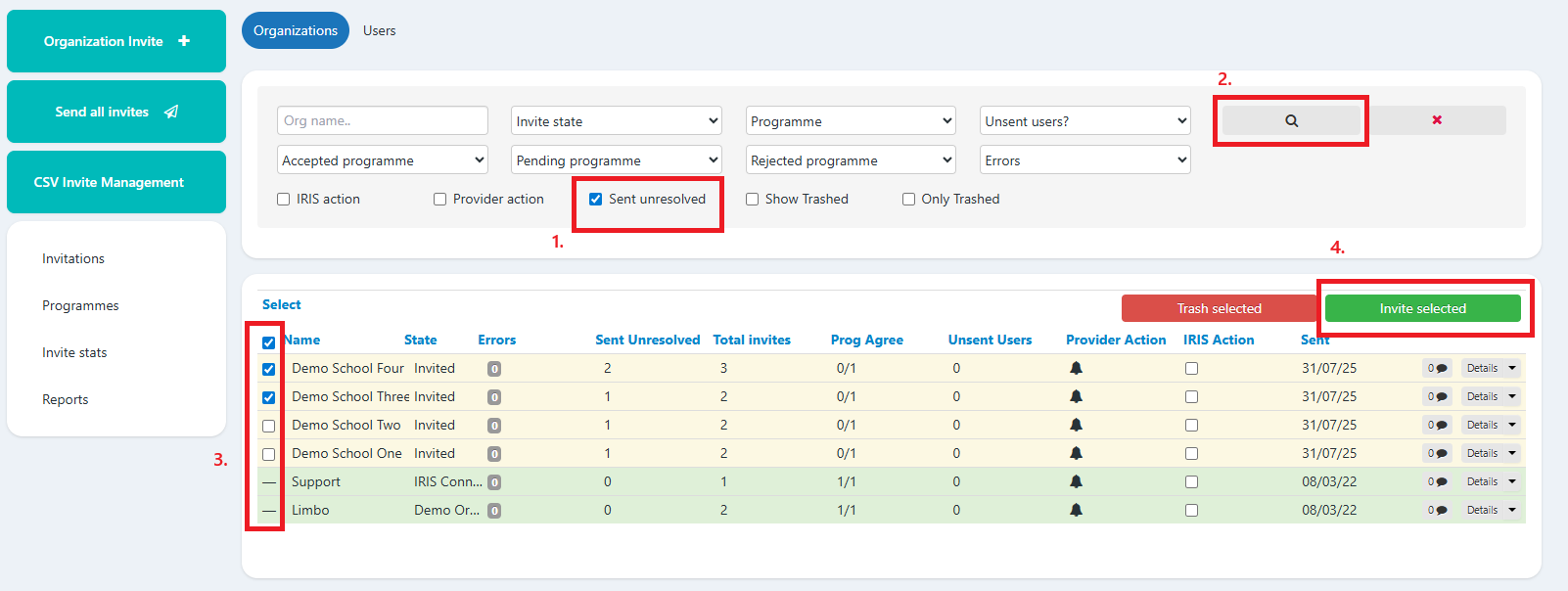
Task: Expand Details arrow for Limbo row
Action: [x=1512, y=510]
